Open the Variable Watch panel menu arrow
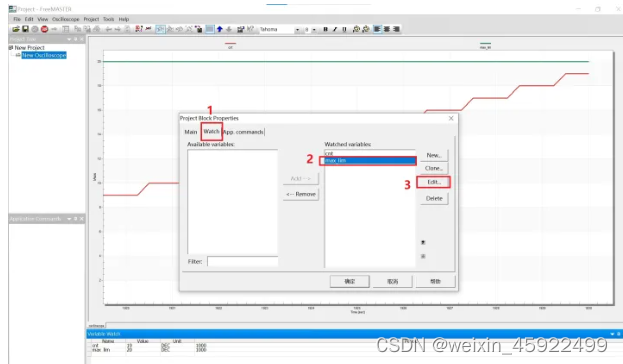623x364 pixels. 612,334
